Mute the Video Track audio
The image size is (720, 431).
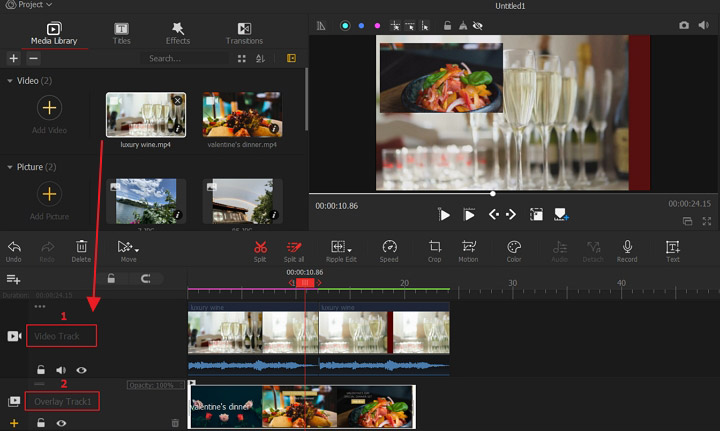61,370
